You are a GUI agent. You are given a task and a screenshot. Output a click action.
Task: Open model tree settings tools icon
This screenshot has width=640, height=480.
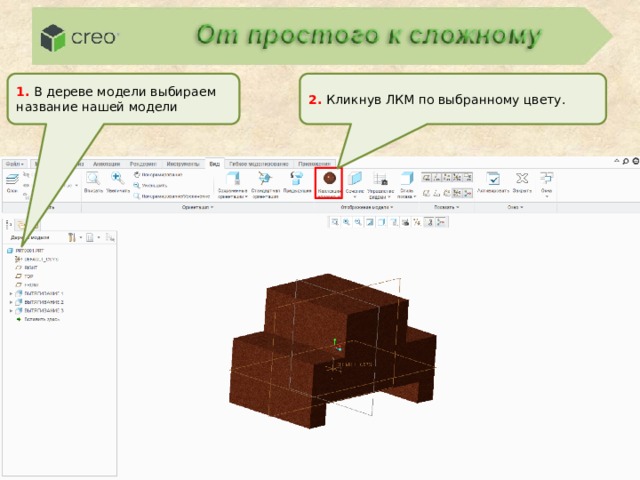tap(72, 237)
